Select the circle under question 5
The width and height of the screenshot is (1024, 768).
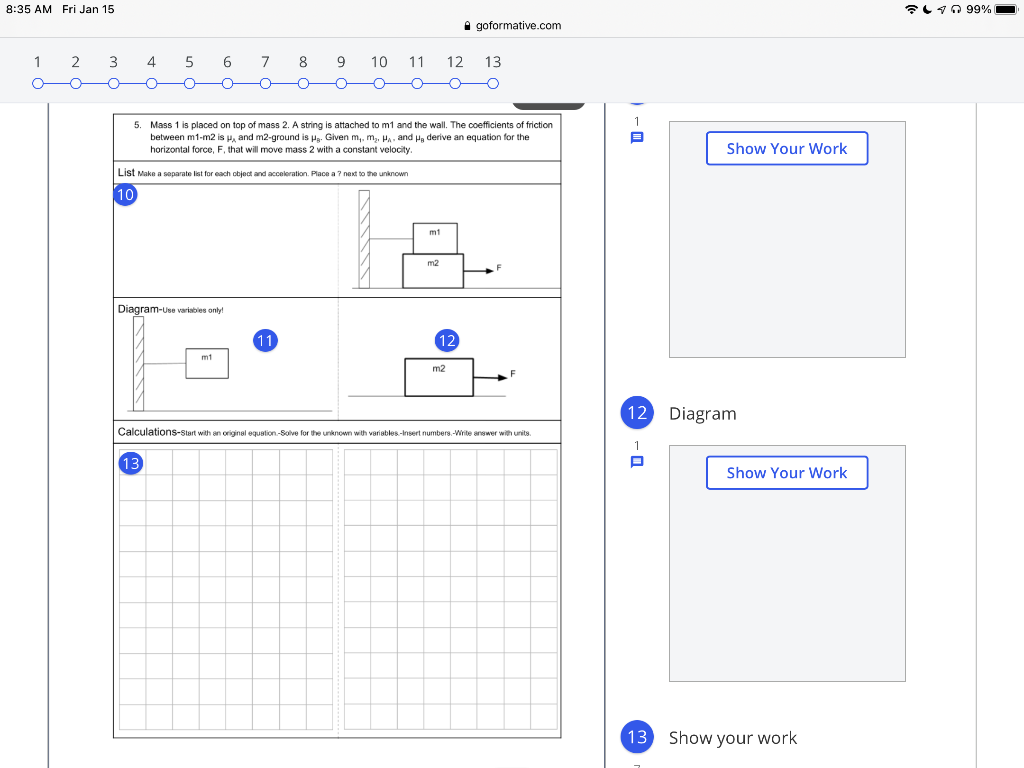coord(189,84)
